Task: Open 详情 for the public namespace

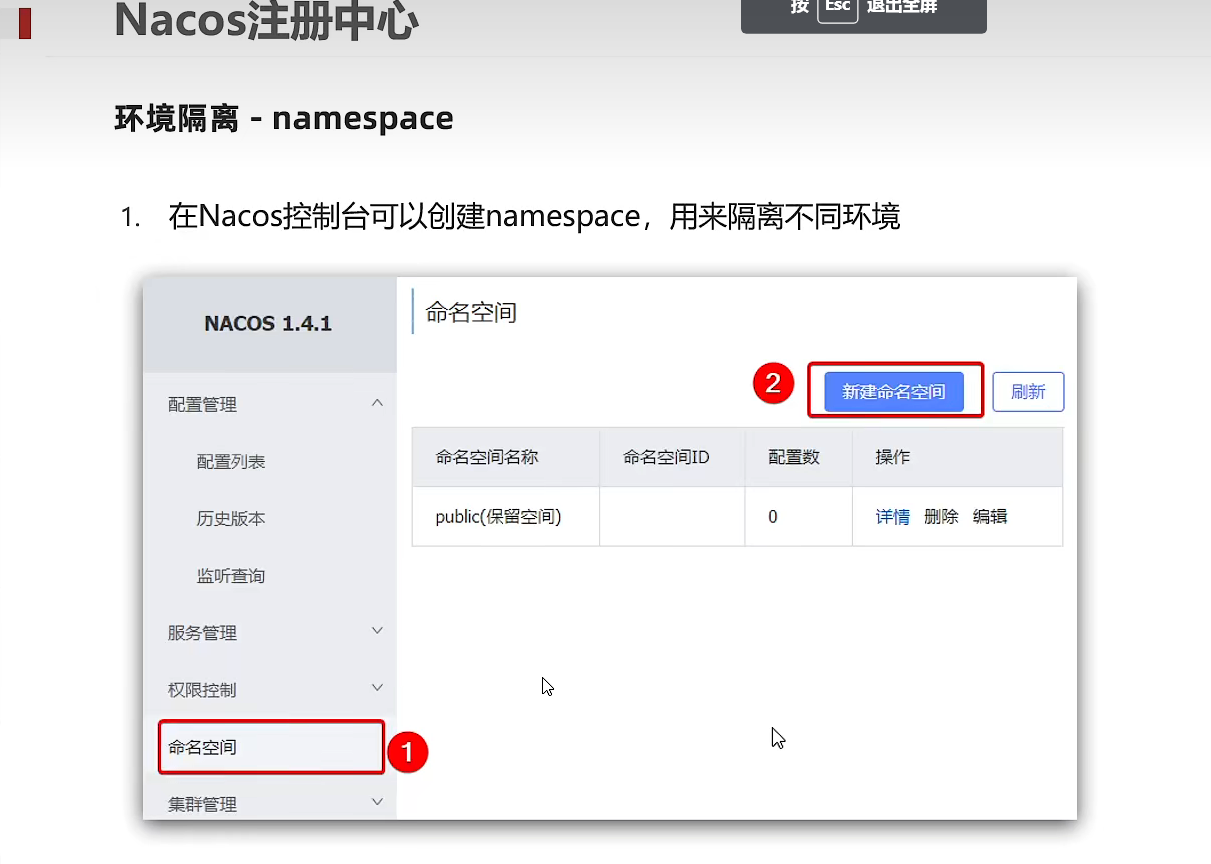Action: coord(893,517)
